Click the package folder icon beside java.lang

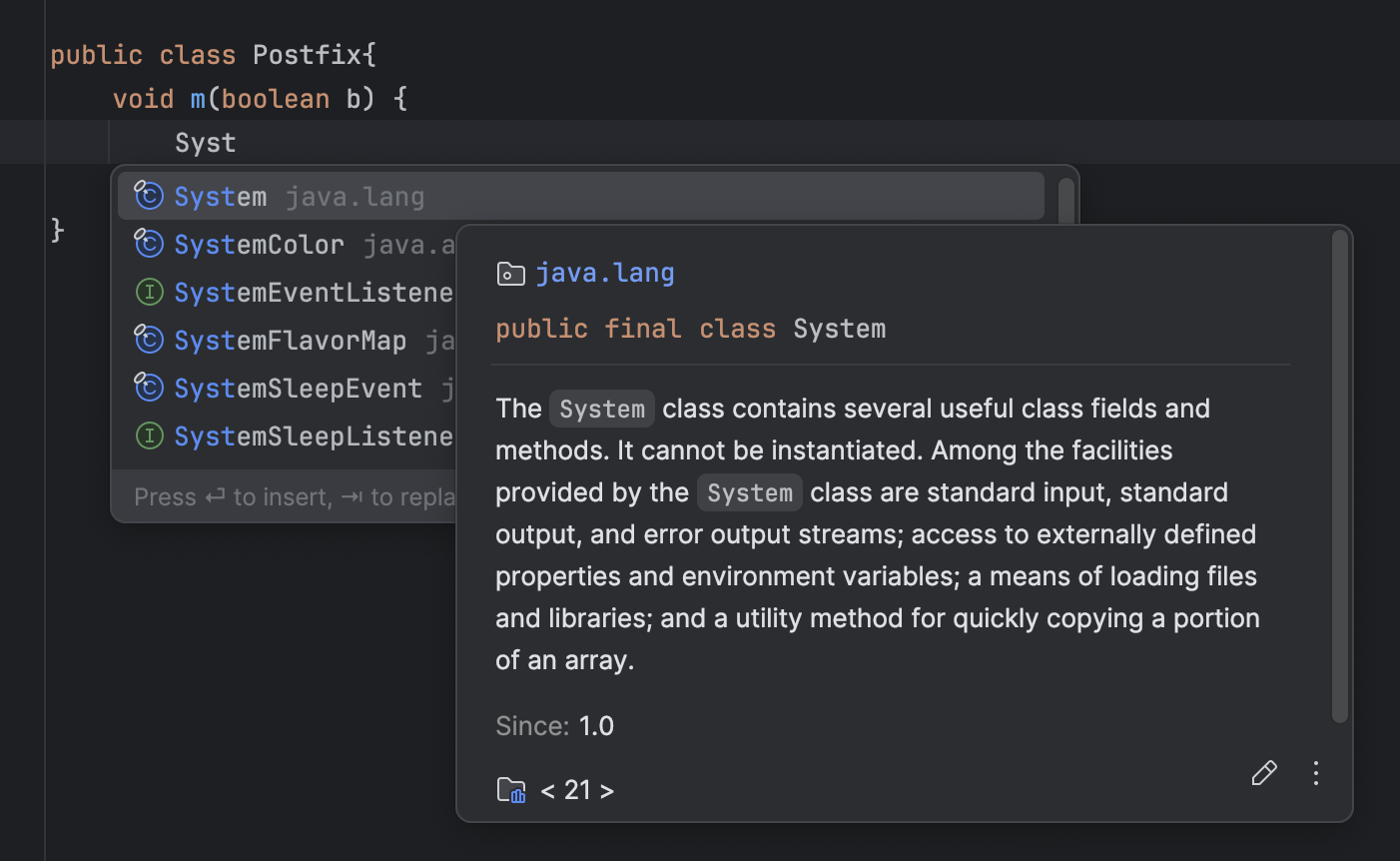click(510, 273)
